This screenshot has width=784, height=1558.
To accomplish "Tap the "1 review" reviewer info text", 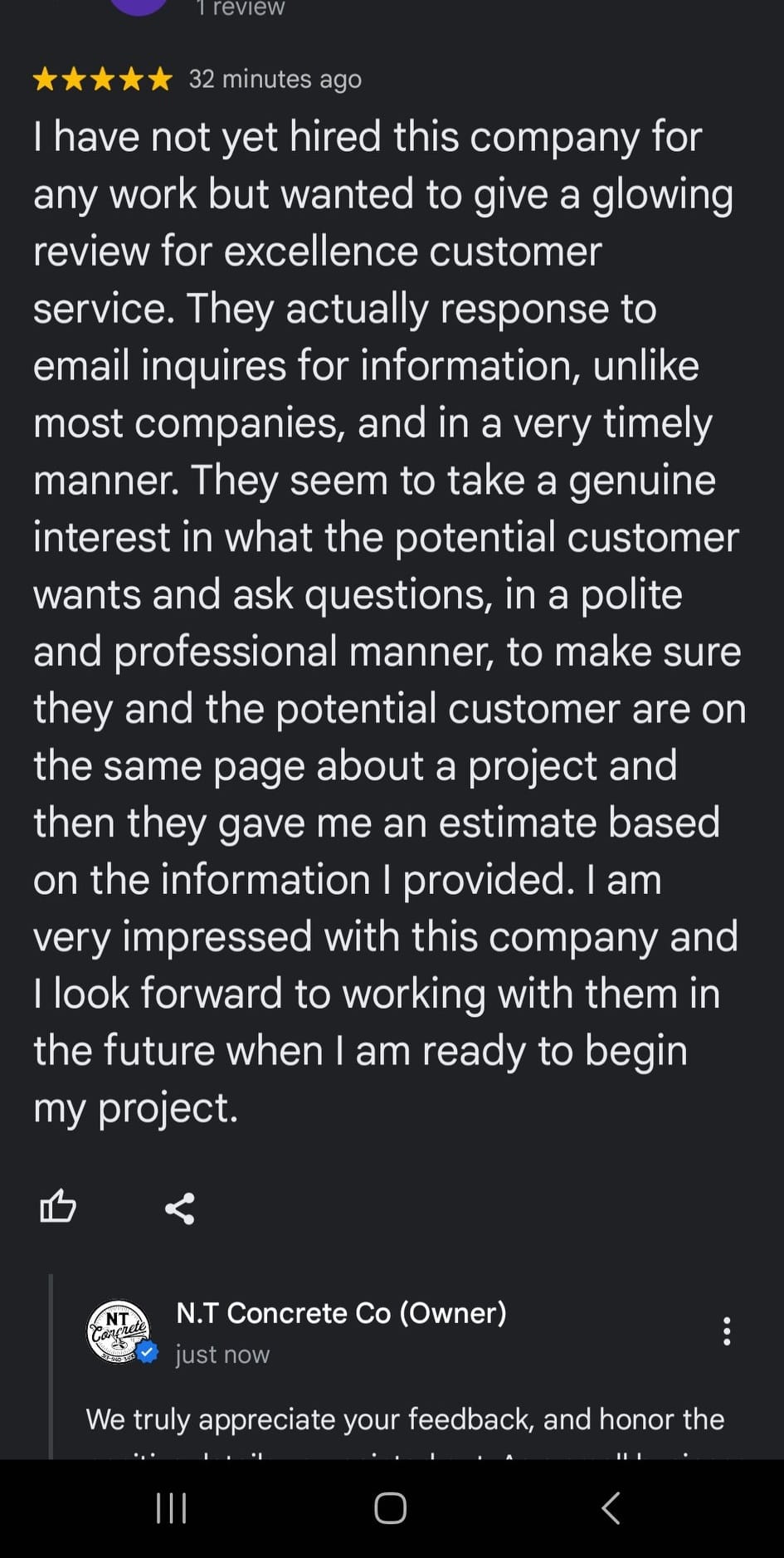I will coord(241,8).
